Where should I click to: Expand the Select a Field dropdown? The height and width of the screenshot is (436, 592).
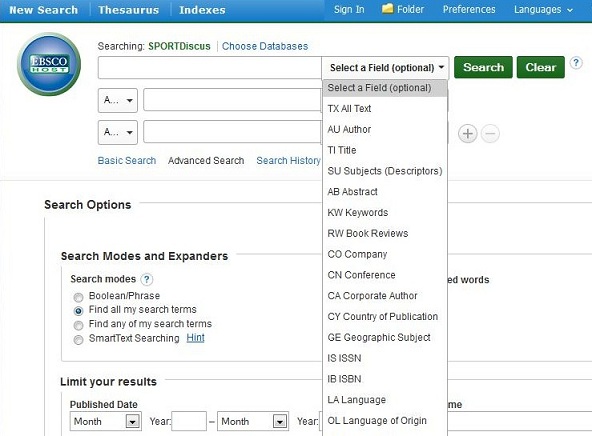tap(385, 68)
